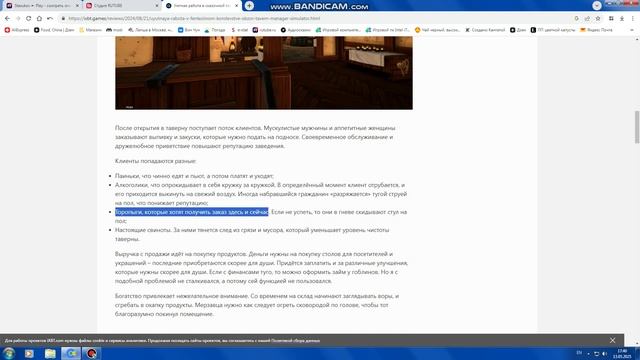
Task: Open the AliExpress bookmark
Action: tap(17, 30)
